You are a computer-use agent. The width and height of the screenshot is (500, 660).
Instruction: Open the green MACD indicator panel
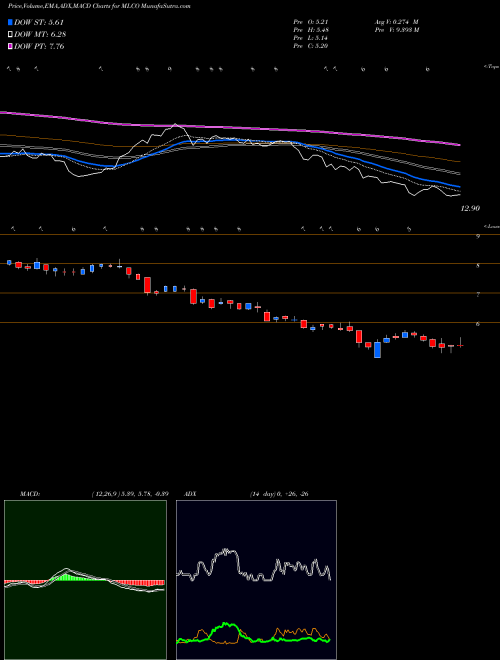tap(85, 580)
